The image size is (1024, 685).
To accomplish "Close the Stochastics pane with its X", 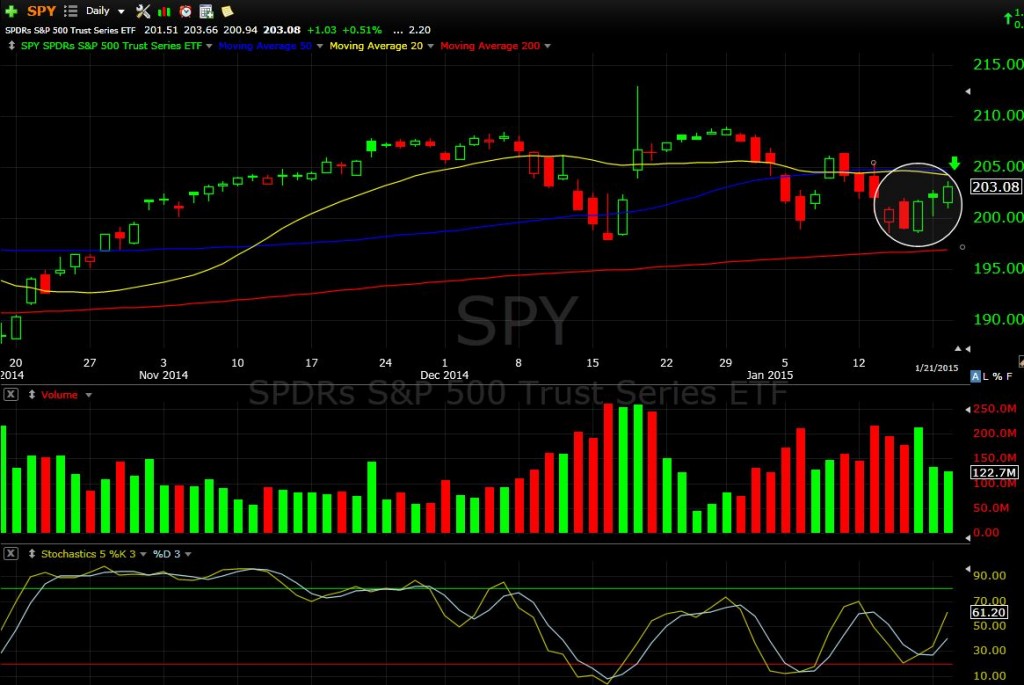I will [x=11, y=554].
